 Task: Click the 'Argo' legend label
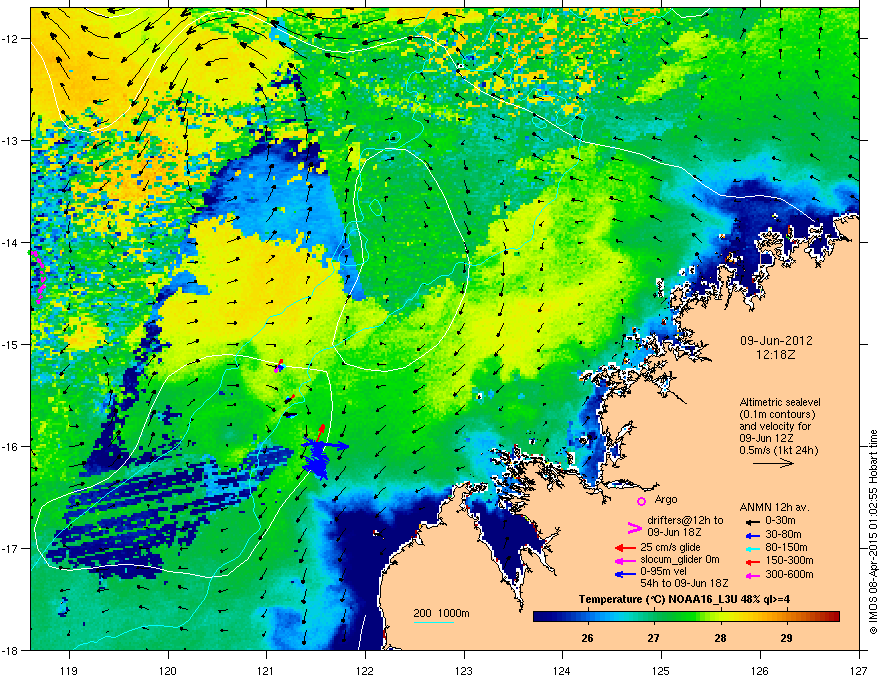click(666, 499)
